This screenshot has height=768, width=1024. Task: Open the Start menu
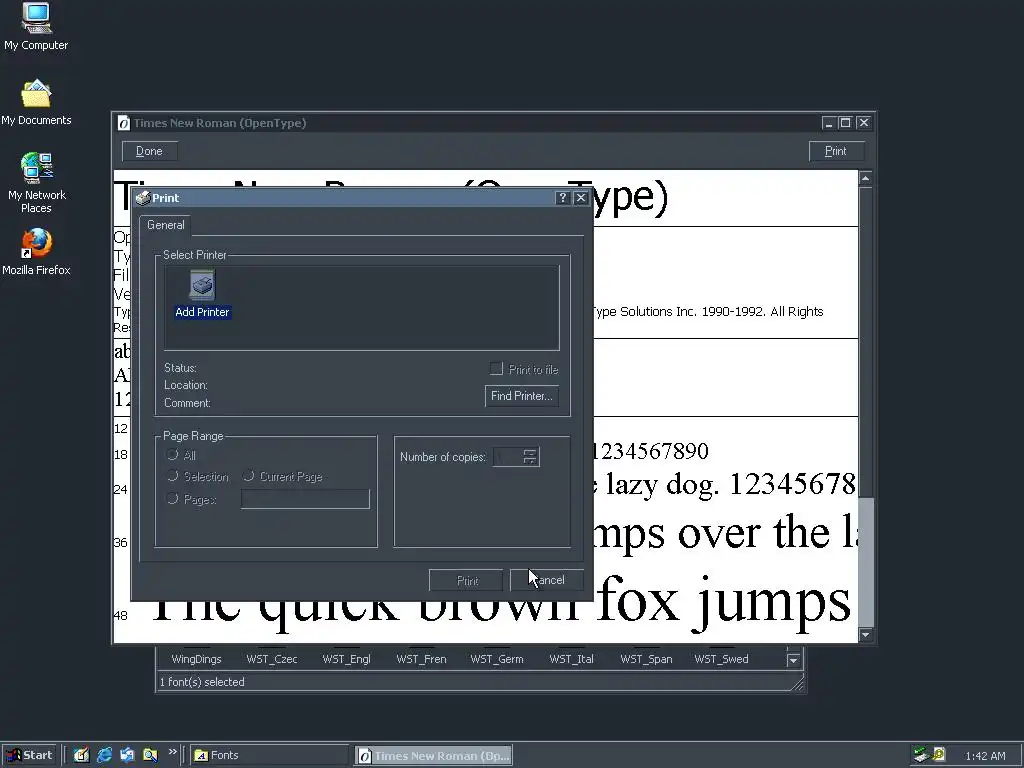pos(29,755)
